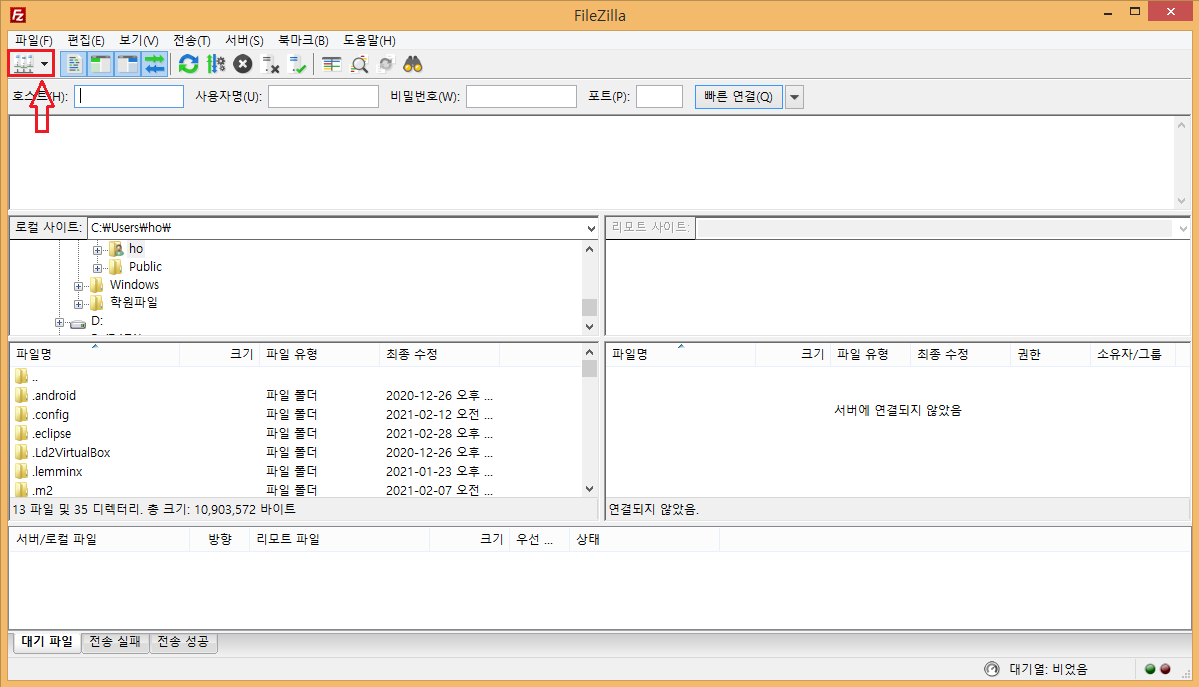Image resolution: width=1199 pixels, height=687 pixels.
Task: Click the green activity LED indicator
Action: point(1150,669)
